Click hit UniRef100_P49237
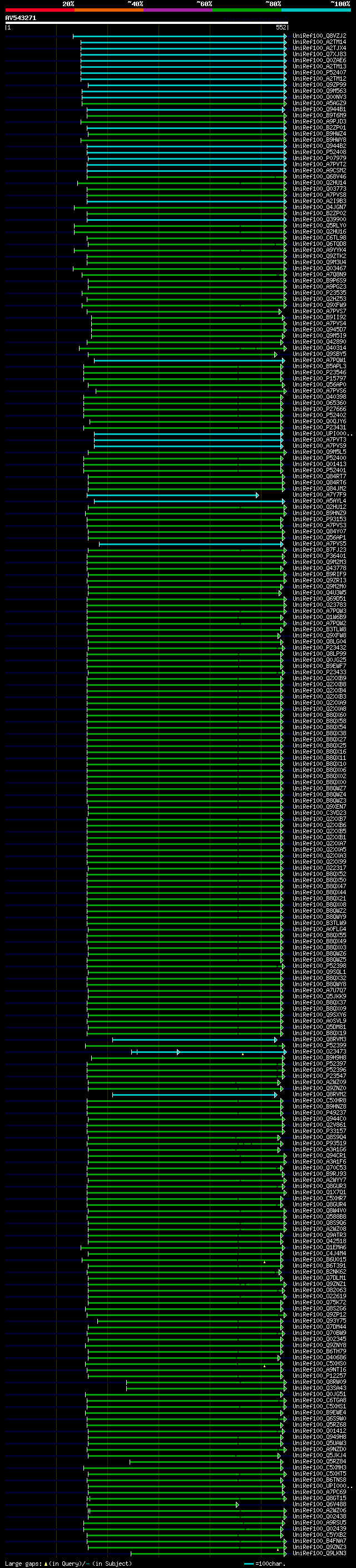 tap(319, 1112)
